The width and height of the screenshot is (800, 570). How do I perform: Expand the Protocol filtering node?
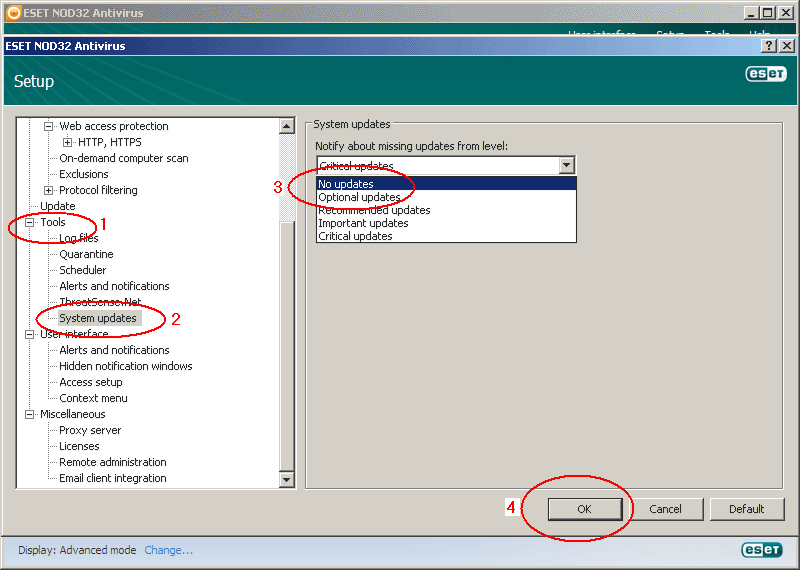click(48, 190)
